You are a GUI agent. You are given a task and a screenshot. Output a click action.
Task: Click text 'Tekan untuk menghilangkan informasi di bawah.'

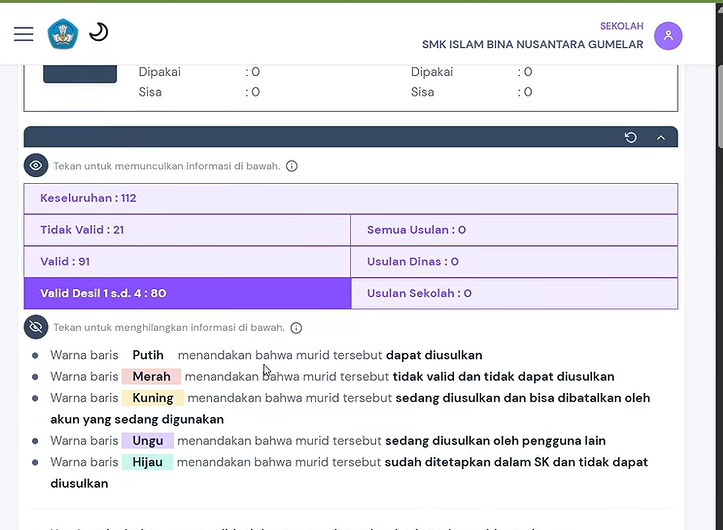169,328
